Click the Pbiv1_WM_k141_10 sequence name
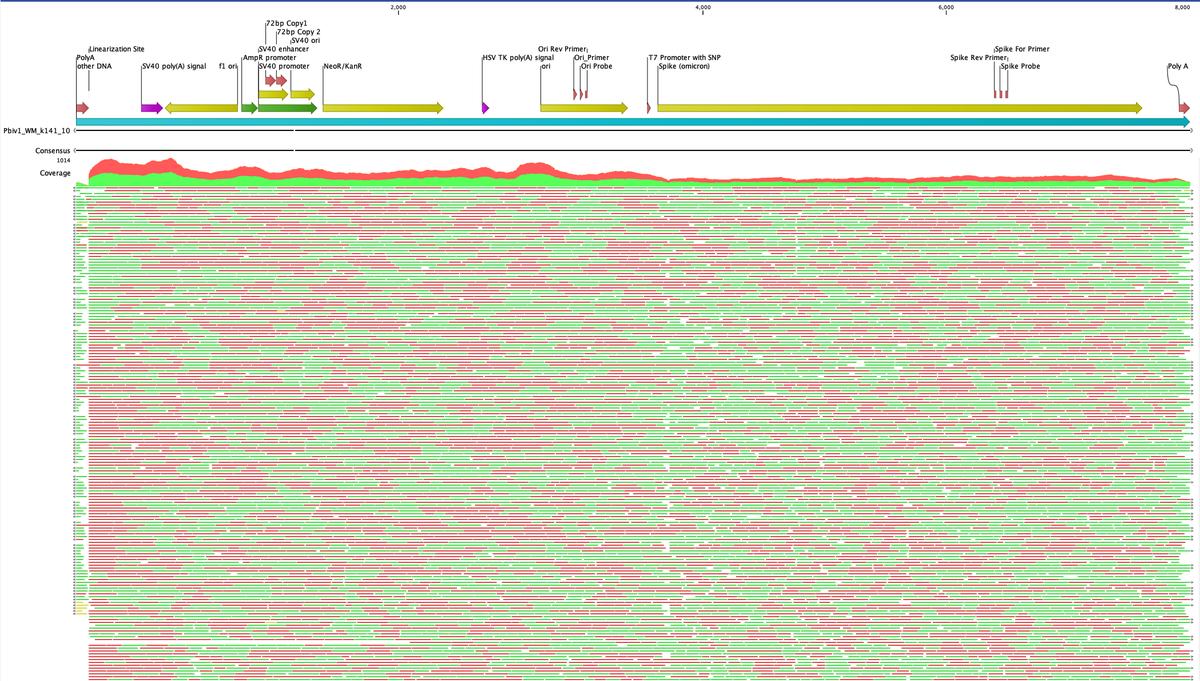This screenshot has height=681, width=1200. pyautogui.click(x=36, y=131)
